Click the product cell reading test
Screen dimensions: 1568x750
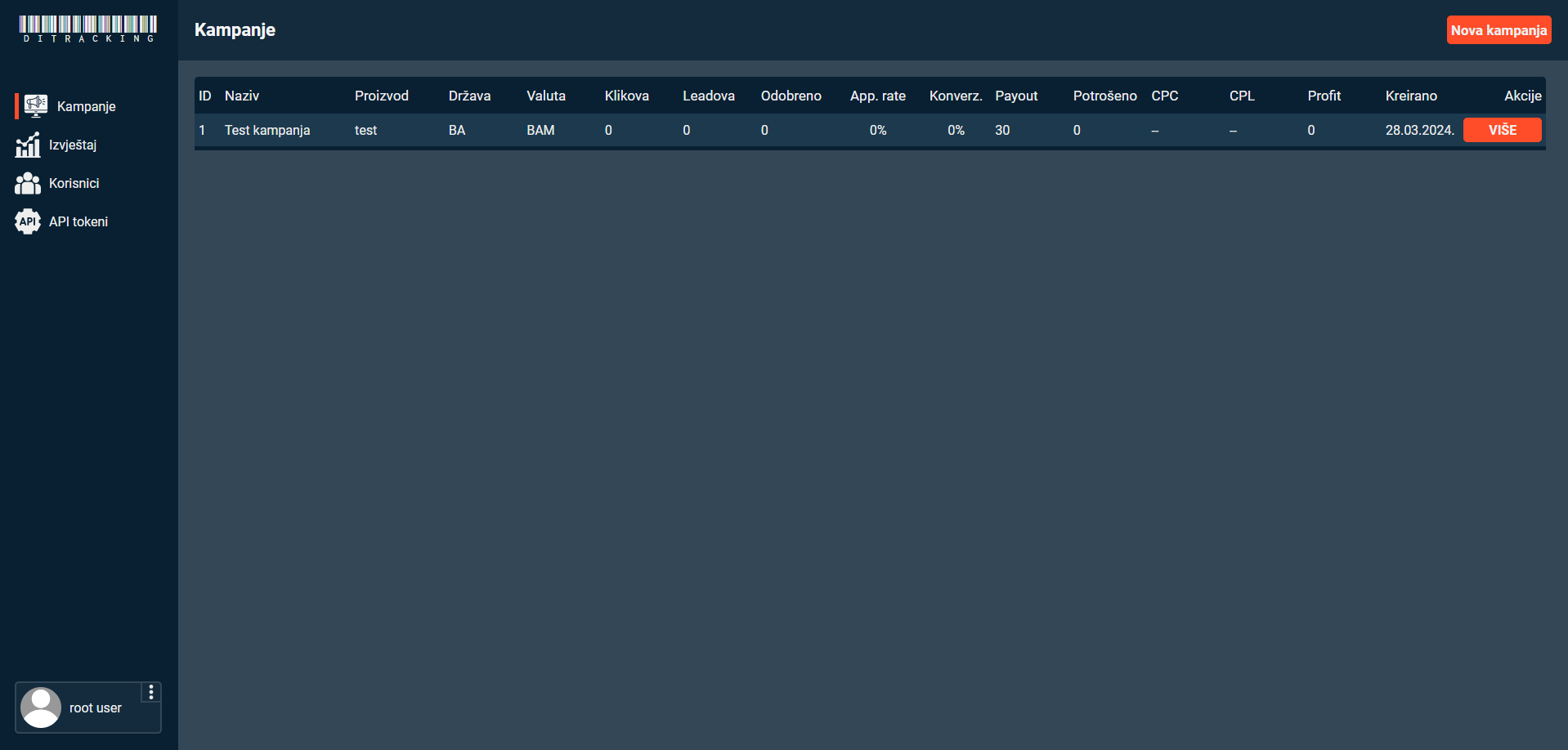(x=365, y=130)
